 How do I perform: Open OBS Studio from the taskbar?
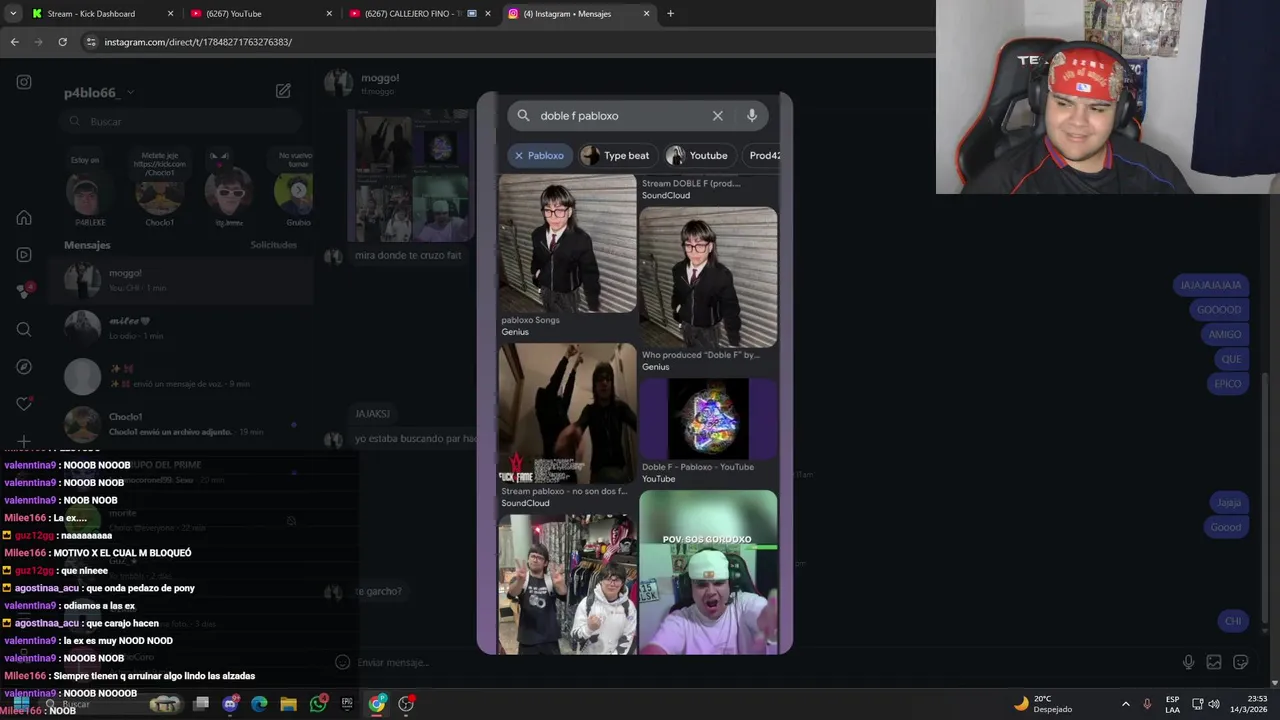406,704
